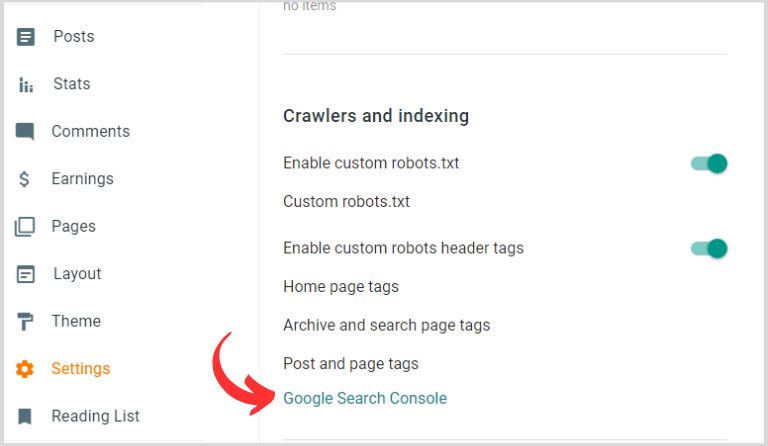Select the Comments speech bubble icon
The width and height of the screenshot is (768, 446).
click(x=25, y=132)
